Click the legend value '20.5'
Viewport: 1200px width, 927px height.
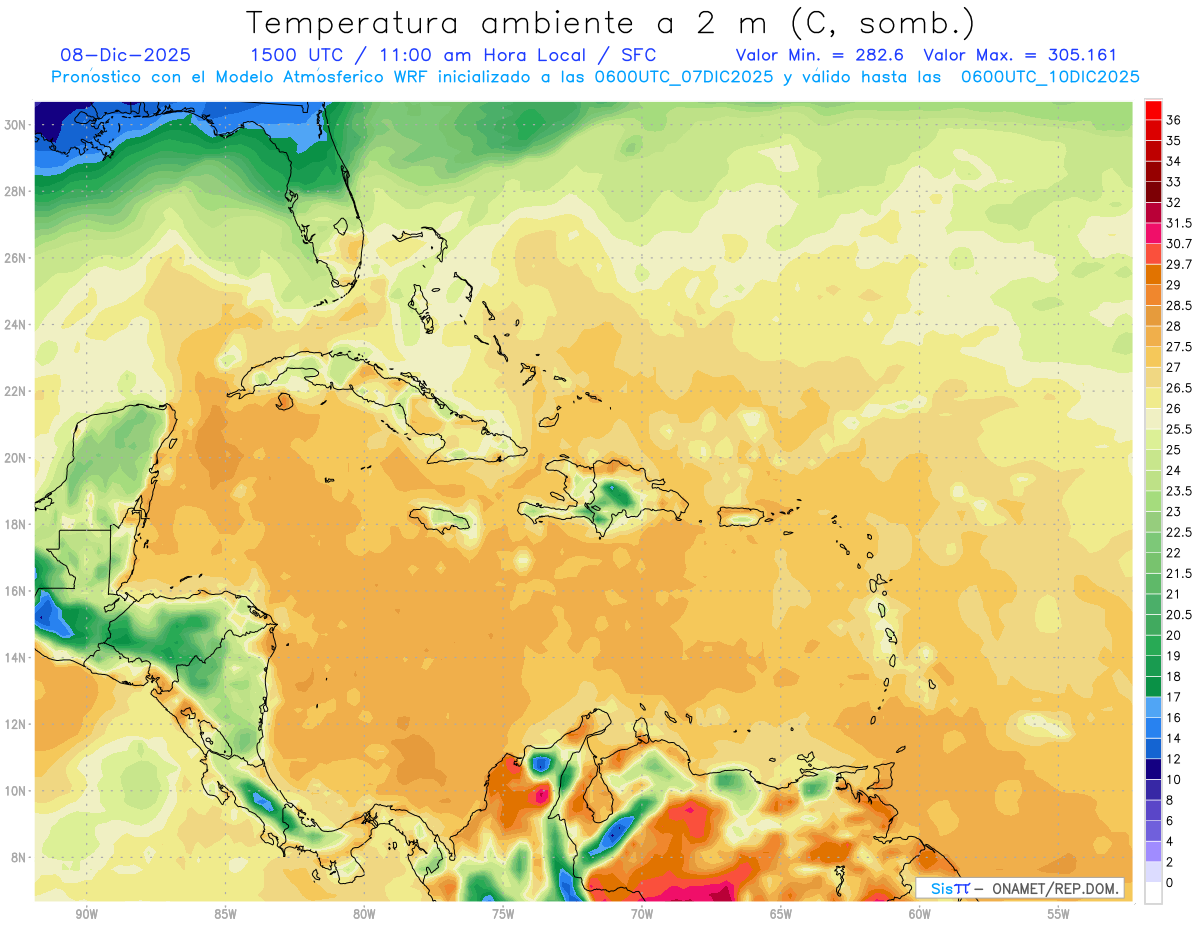click(x=1179, y=615)
